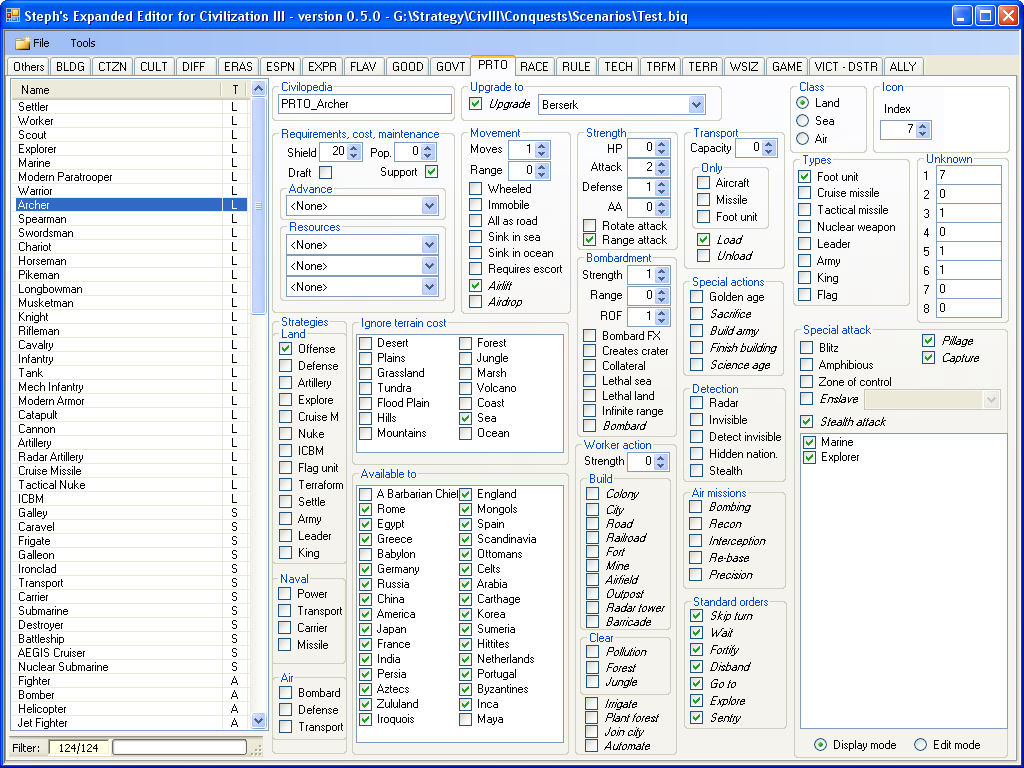Check Maya in Available to list
Image resolution: width=1024 pixels, height=768 pixels.
(466, 719)
